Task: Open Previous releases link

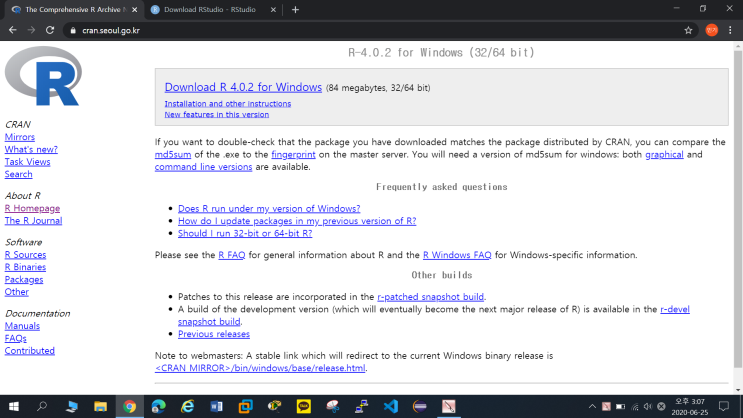Action: (214, 334)
